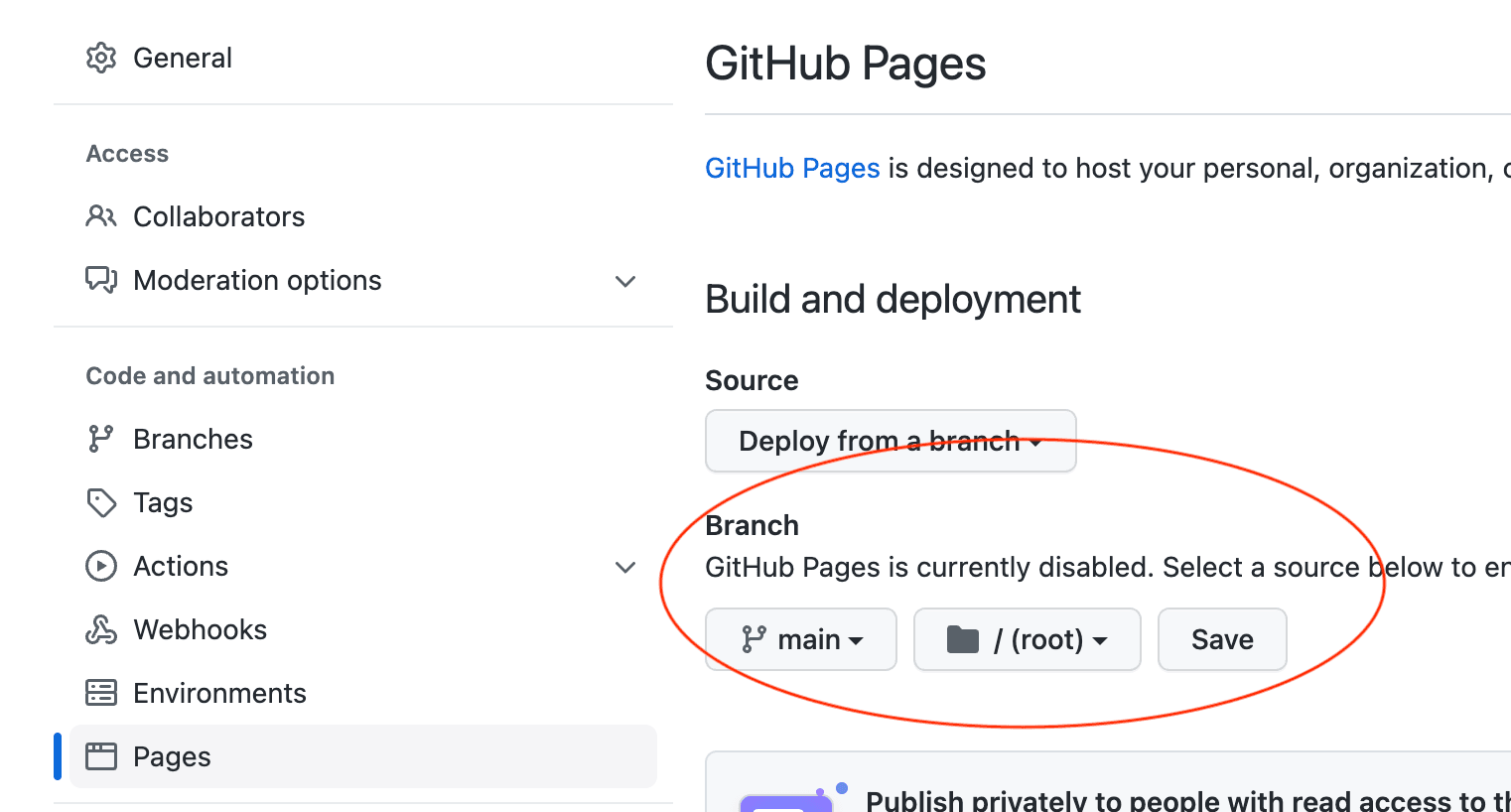
Task: Open the / (root) folder dropdown
Action: tap(1028, 639)
